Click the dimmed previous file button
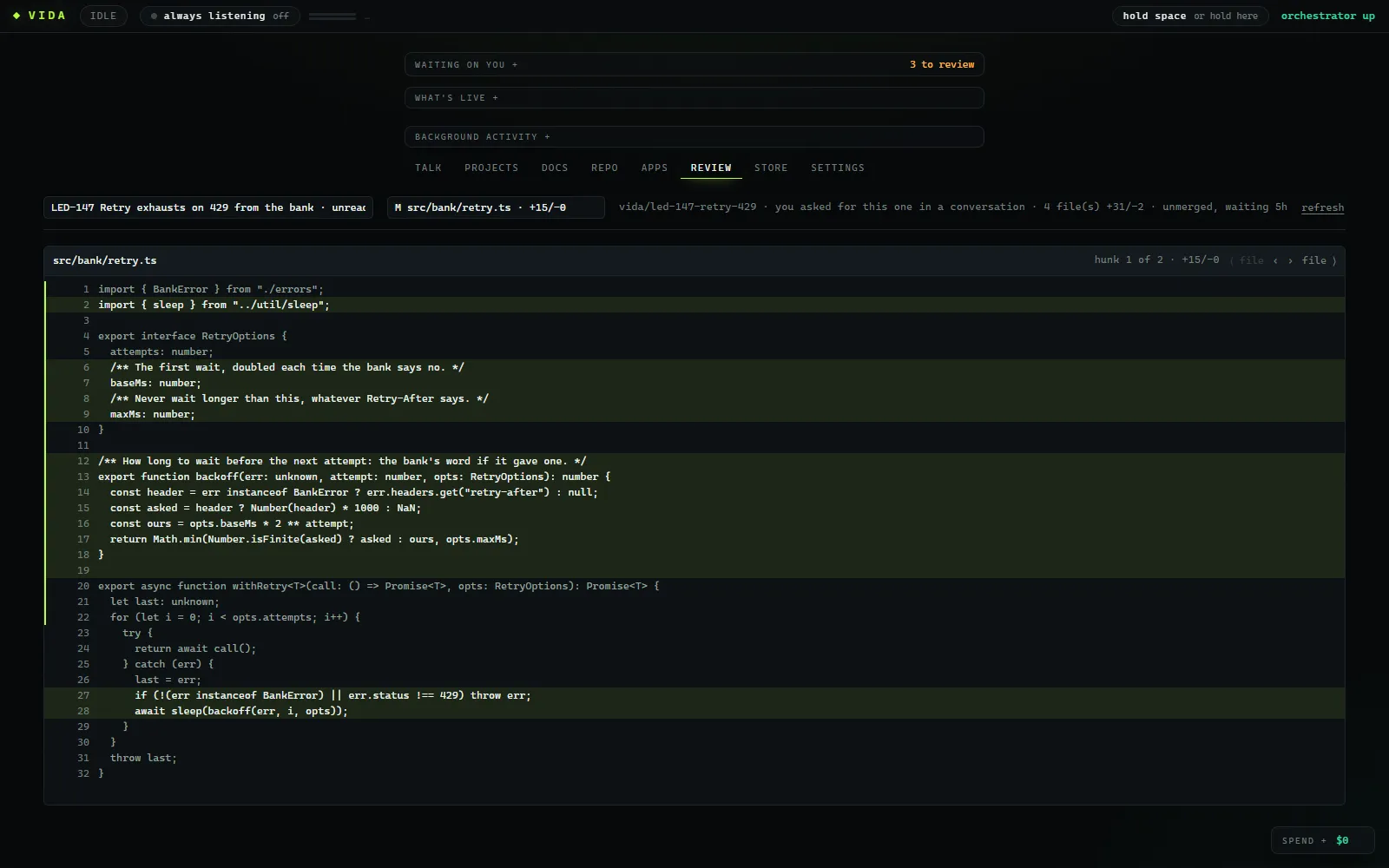Viewport: 1389px width, 868px height. 1247,260
